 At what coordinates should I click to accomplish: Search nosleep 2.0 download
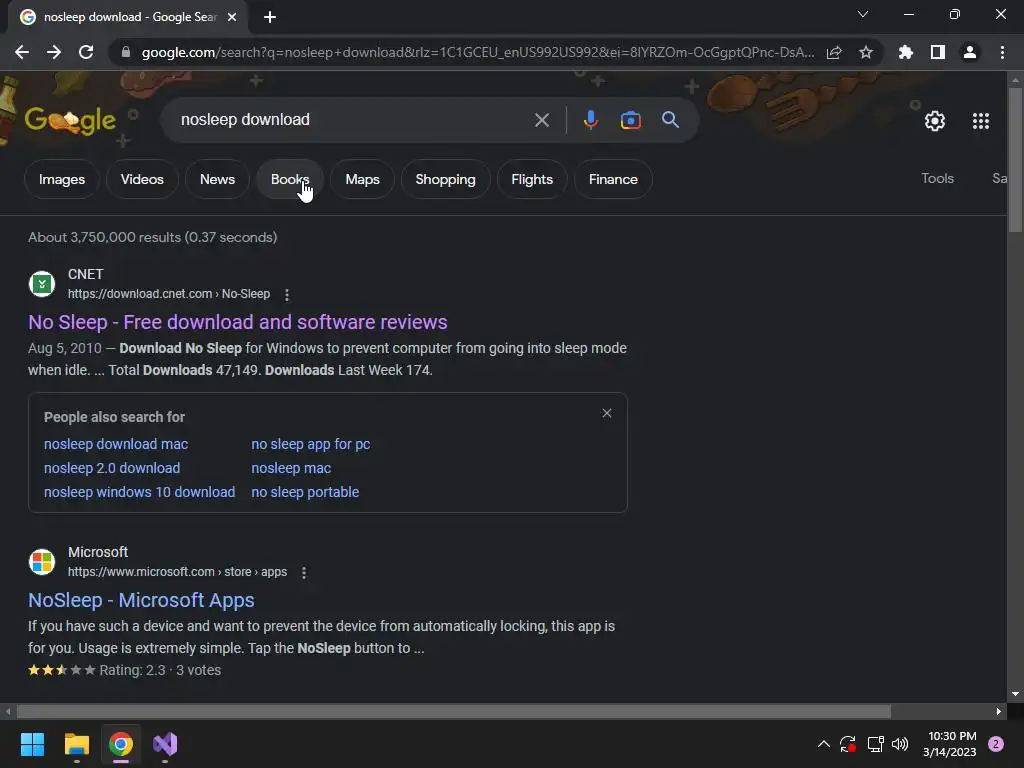tap(112, 468)
